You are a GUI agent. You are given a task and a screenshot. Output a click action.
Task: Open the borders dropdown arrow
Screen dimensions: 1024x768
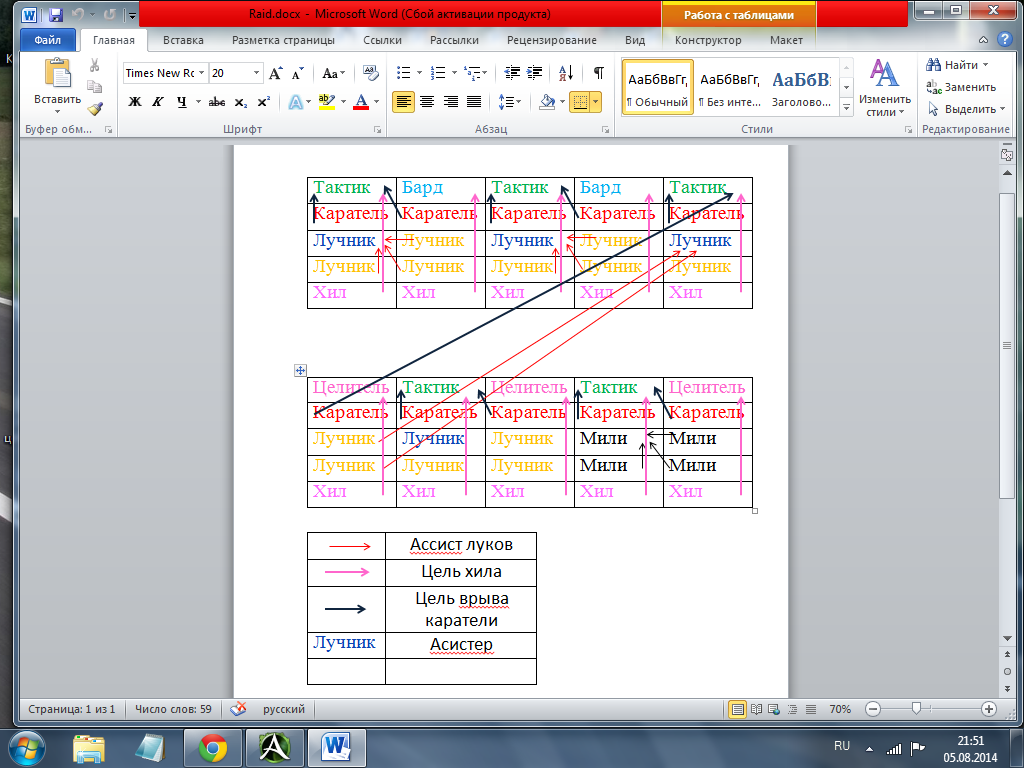tap(596, 102)
